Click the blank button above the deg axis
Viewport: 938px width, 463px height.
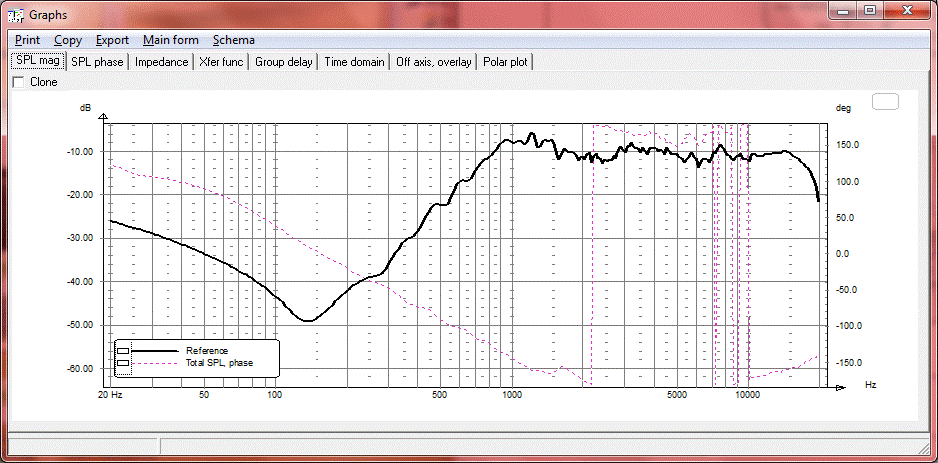coord(885,102)
